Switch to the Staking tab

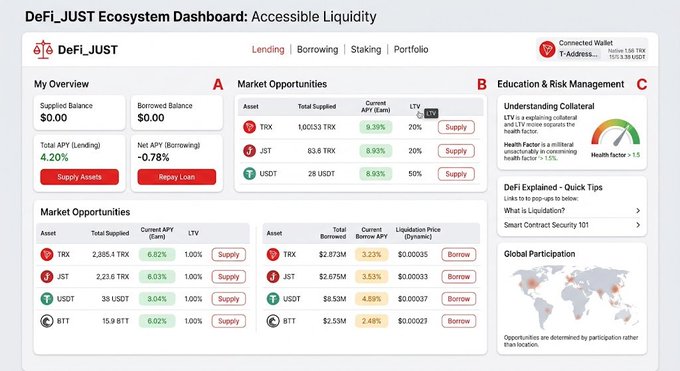366,49
